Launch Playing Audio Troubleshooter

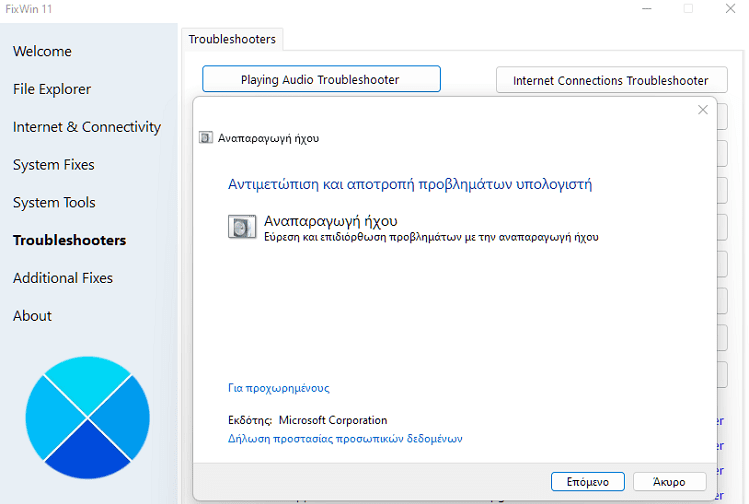tap(321, 79)
